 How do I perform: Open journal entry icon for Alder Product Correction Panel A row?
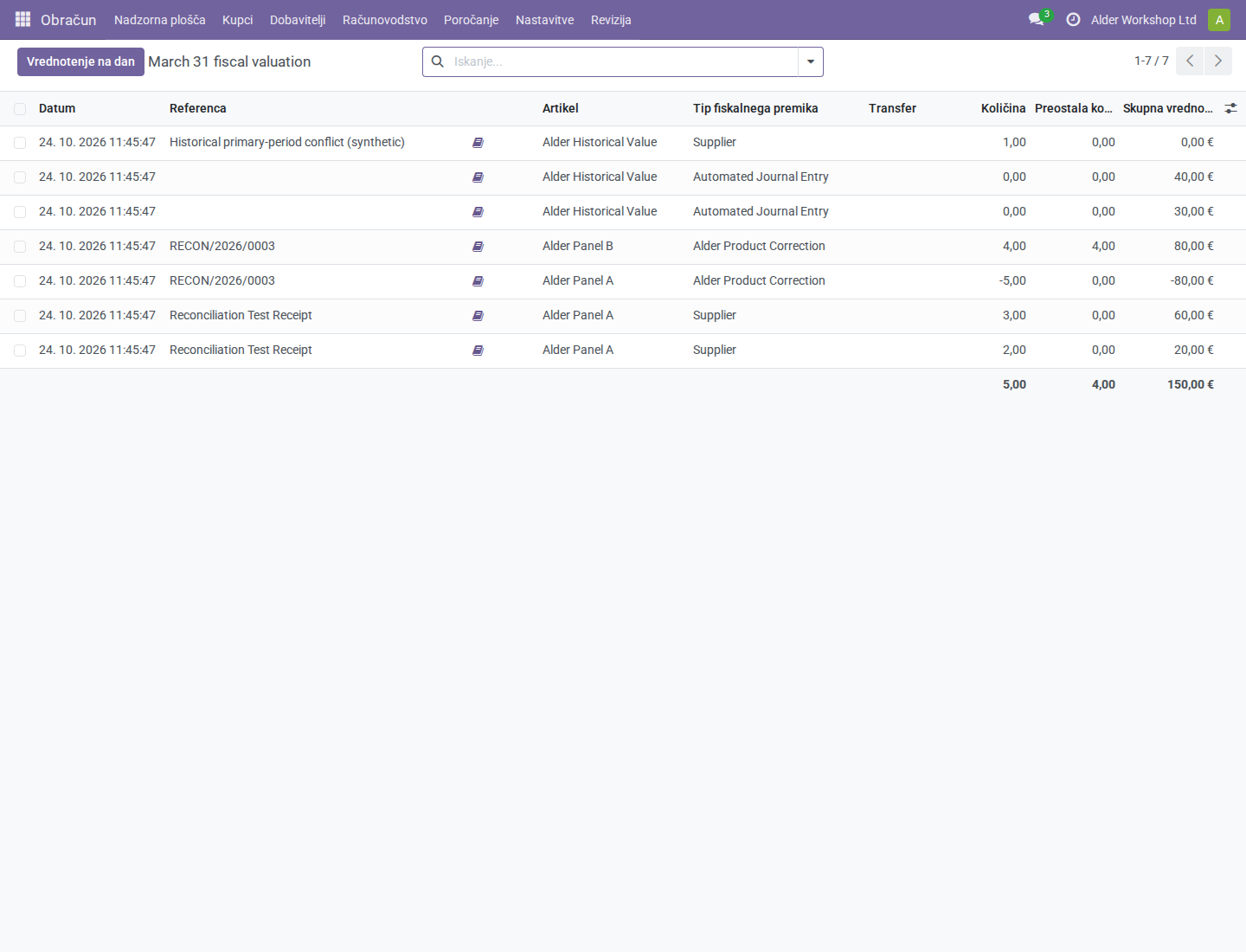[478, 281]
